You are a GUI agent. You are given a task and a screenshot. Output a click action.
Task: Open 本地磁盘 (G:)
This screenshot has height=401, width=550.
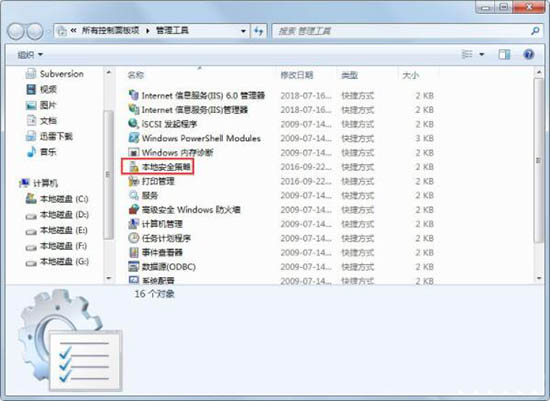click(57, 261)
